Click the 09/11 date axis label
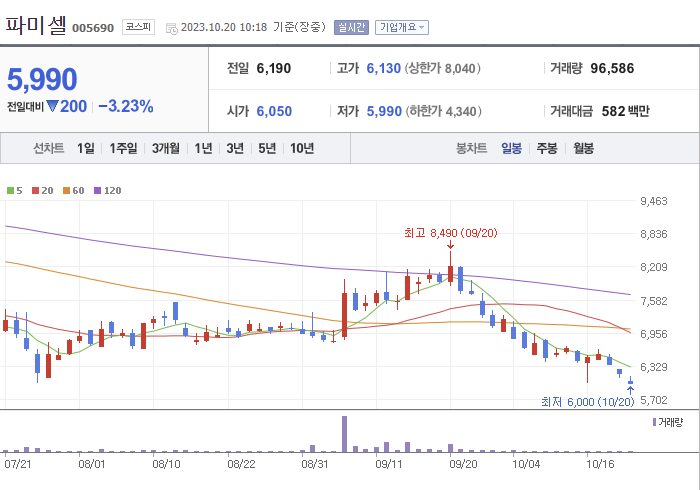 click(389, 464)
